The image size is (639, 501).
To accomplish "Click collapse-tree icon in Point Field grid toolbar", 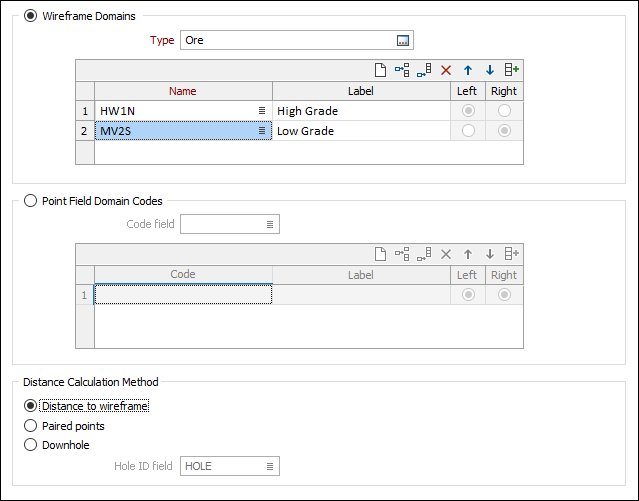I will [x=424, y=254].
